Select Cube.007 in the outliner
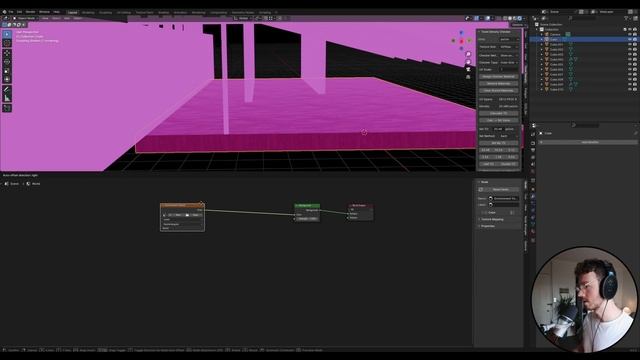The height and width of the screenshot is (360, 640). coord(556,75)
